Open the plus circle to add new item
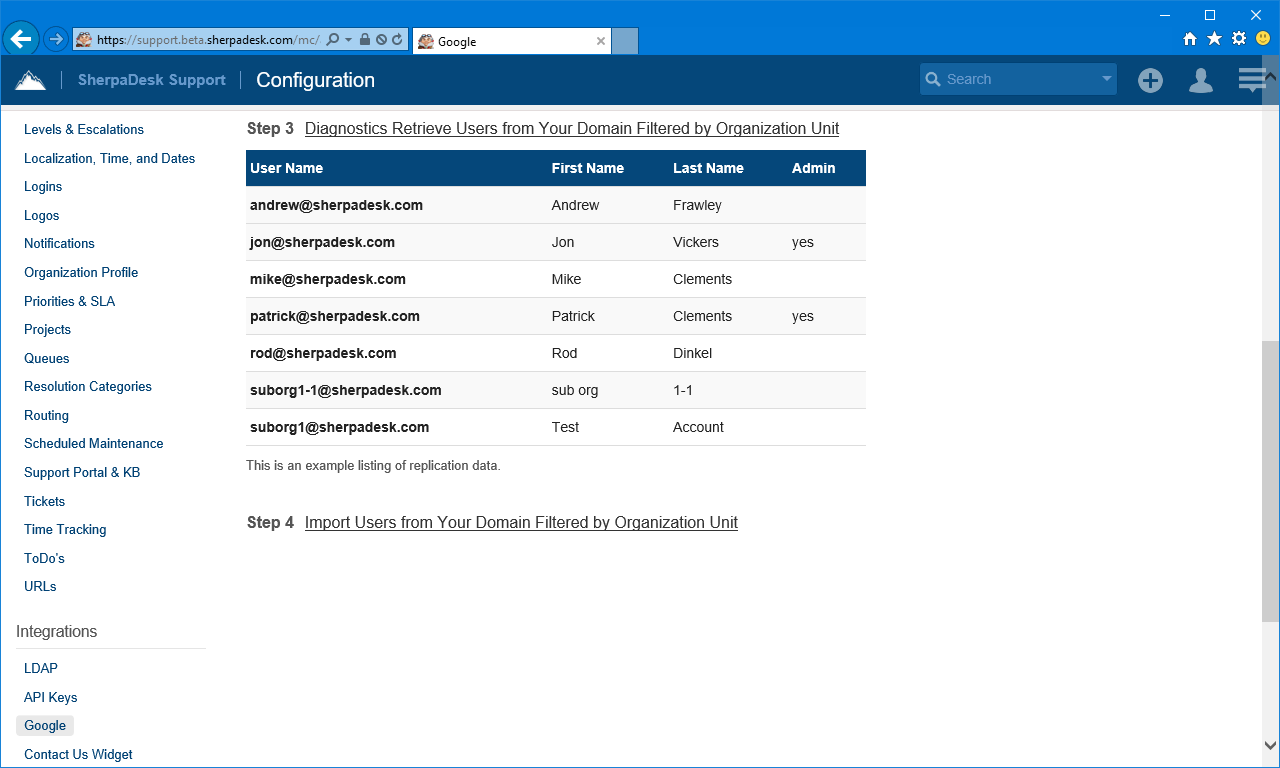 click(x=1150, y=80)
